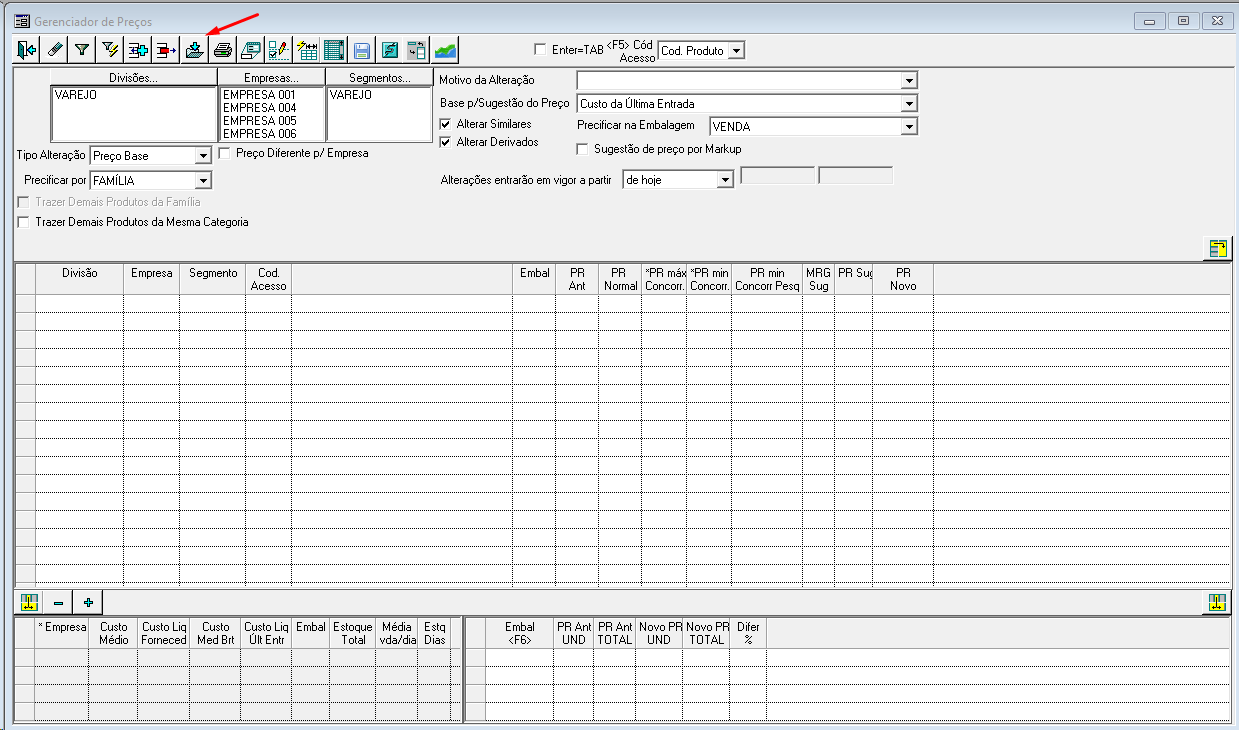Click the Divisão column header
This screenshot has width=1239, height=730.
[x=79, y=279]
